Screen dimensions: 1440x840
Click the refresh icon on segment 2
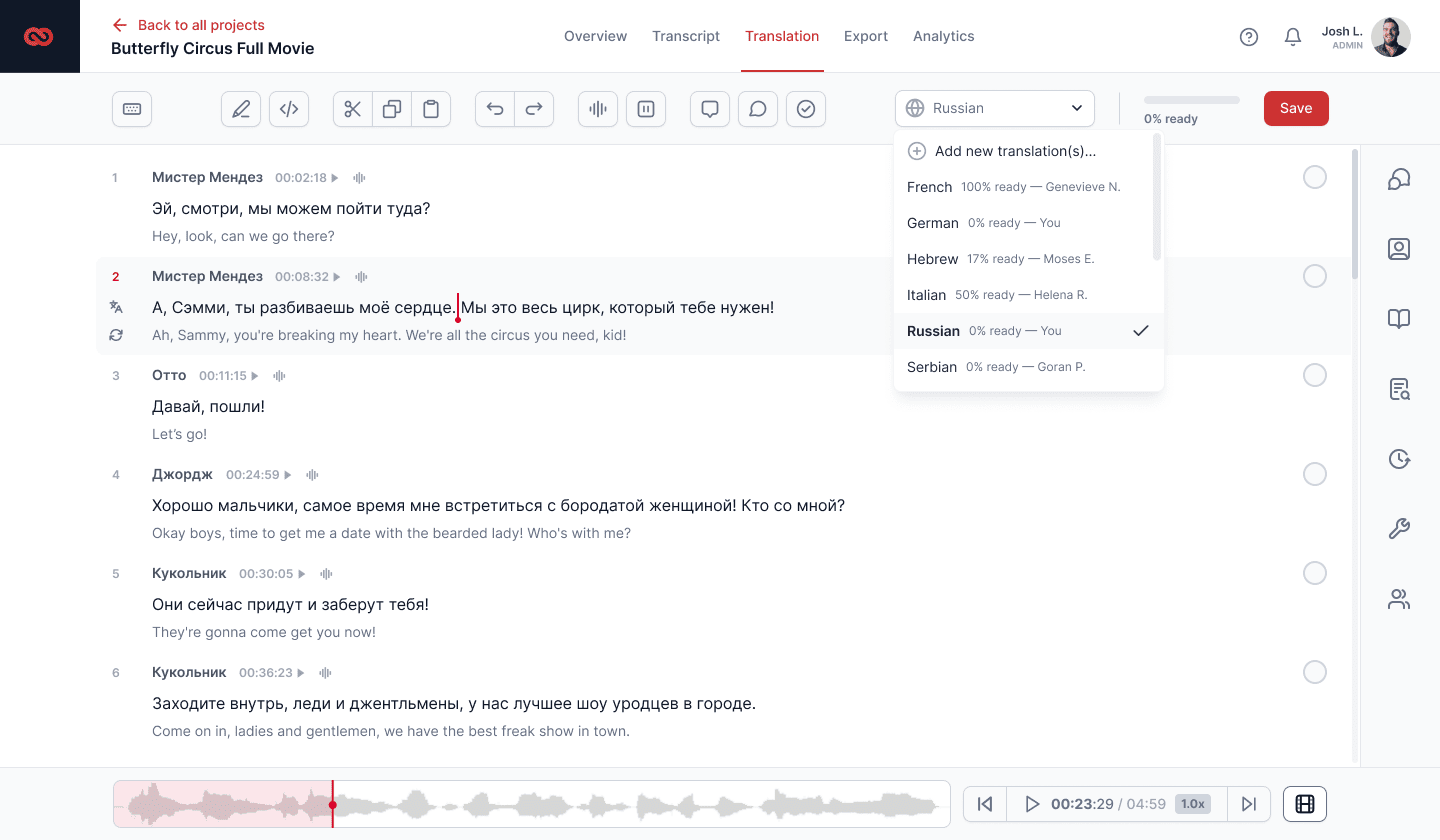(116, 335)
